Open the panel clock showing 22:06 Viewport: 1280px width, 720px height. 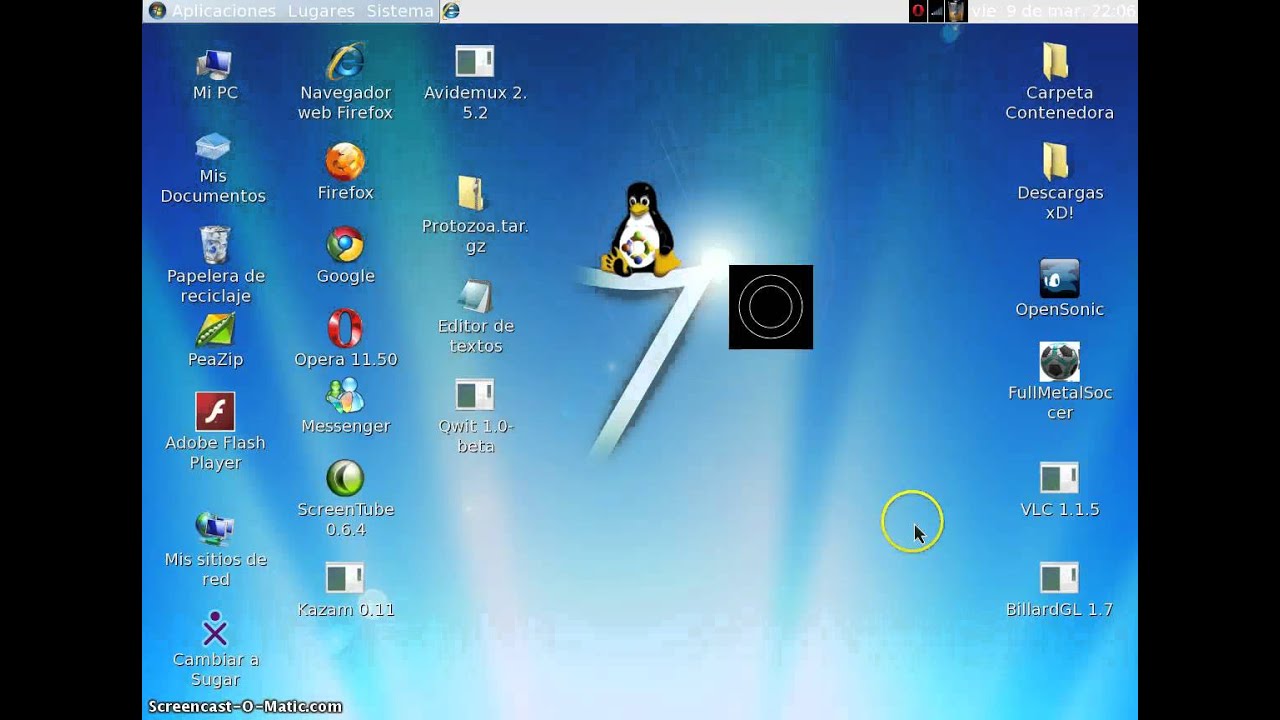(x=1054, y=11)
